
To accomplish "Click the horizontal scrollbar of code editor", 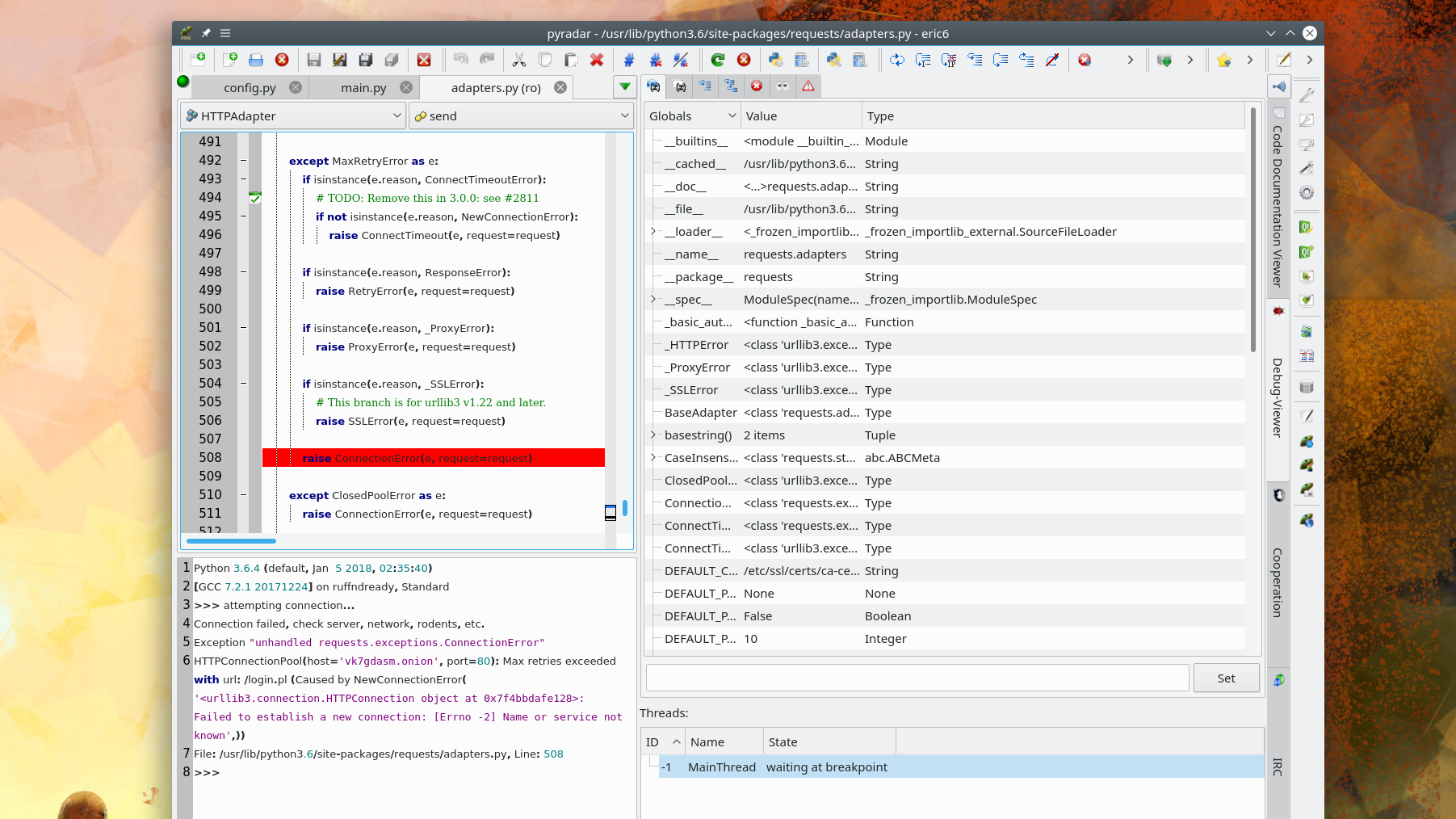I will (x=231, y=540).
